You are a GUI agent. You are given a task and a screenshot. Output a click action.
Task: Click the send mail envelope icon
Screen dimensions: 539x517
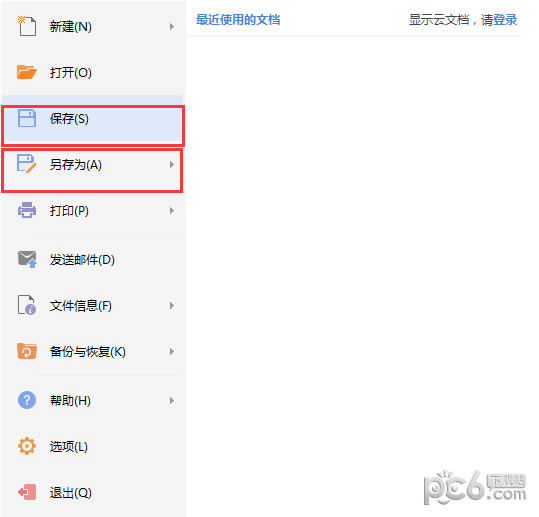tap(27, 259)
